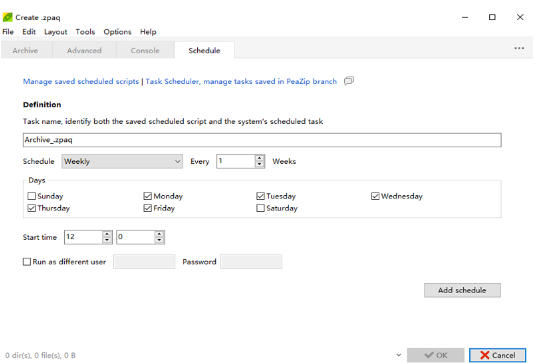
Task: Increase the Every weeks value
Action: click(260, 158)
